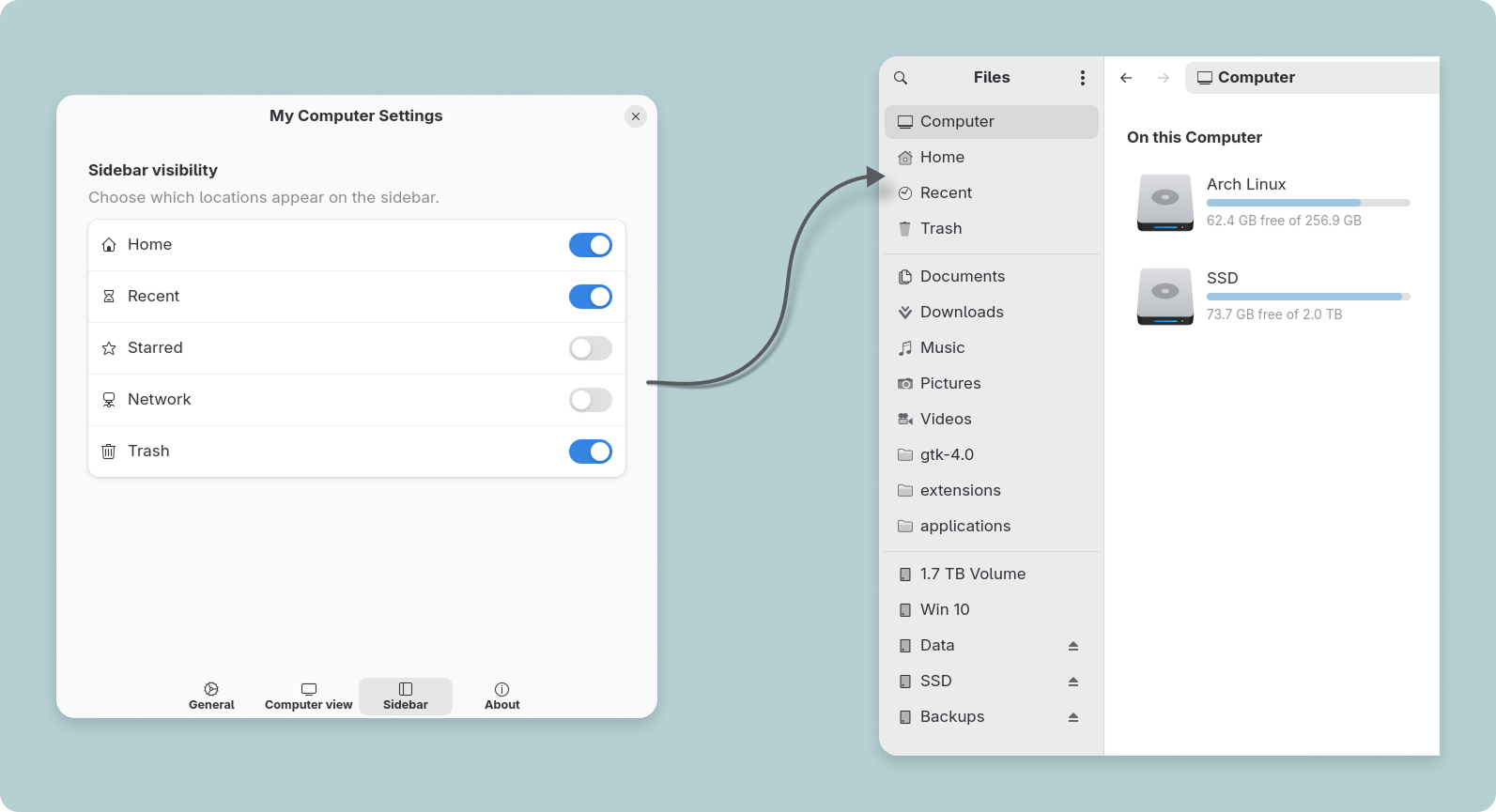Viewport: 1496px width, 812px height.
Task: Click the Network icon in settings
Action: point(109,400)
